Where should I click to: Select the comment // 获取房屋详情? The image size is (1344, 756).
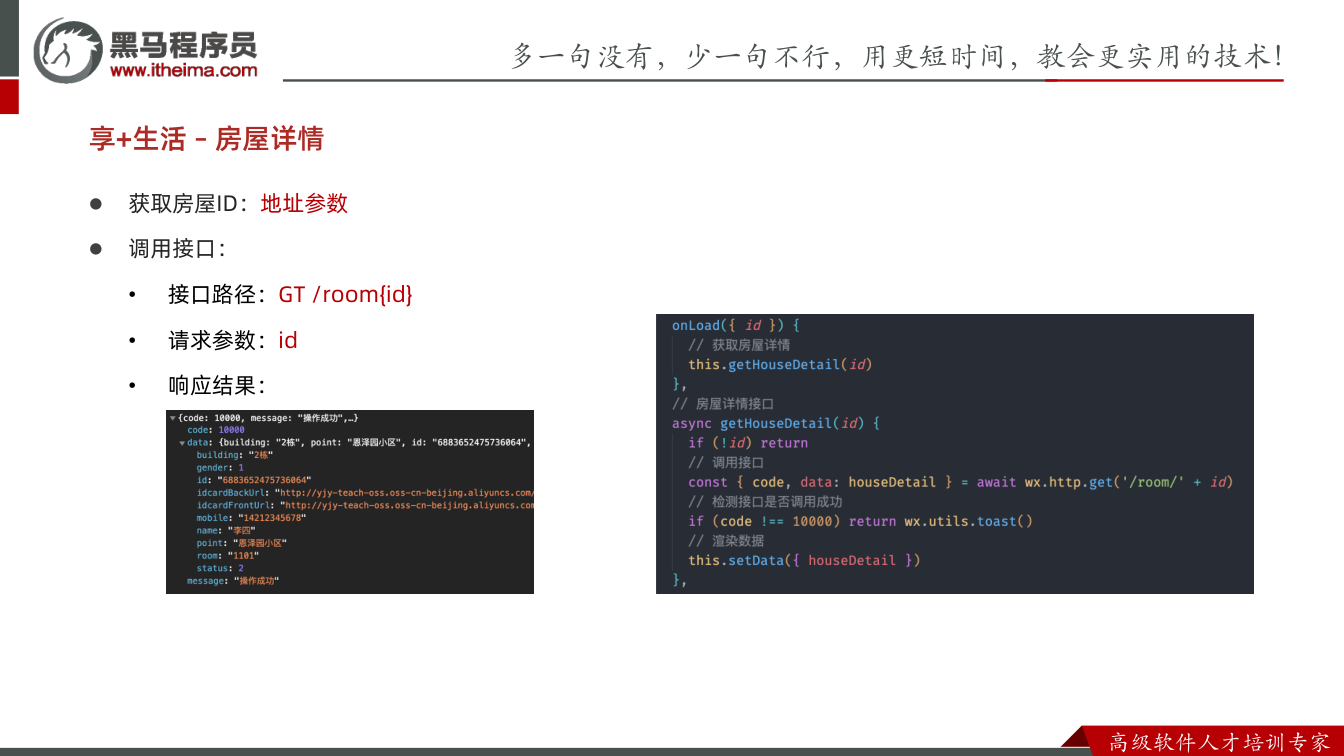click(739, 345)
